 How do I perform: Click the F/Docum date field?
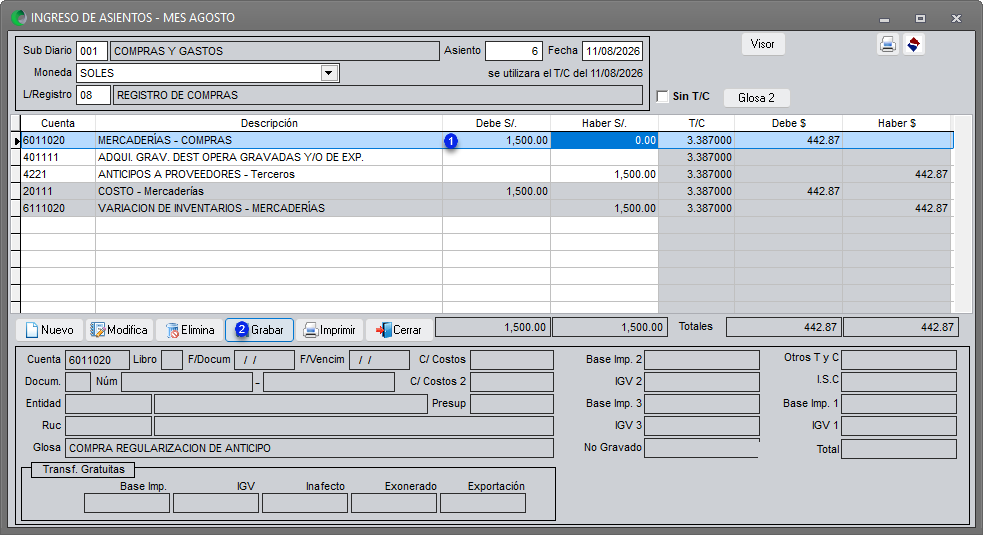pyautogui.click(x=264, y=360)
